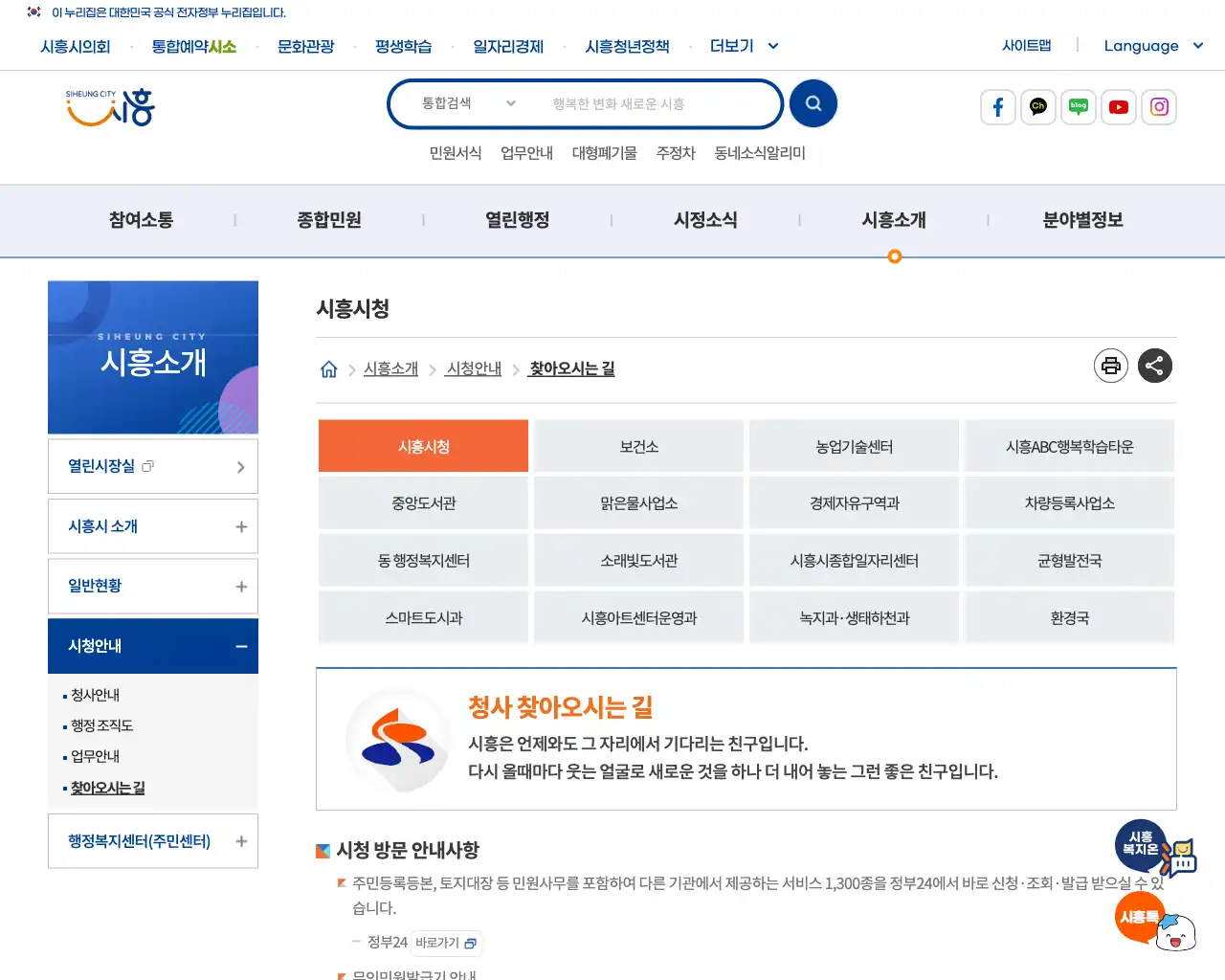This screenshot has height=980, width=1225.
Task: Open the KakaoTalk channel icon
Action: [1038, 107]
